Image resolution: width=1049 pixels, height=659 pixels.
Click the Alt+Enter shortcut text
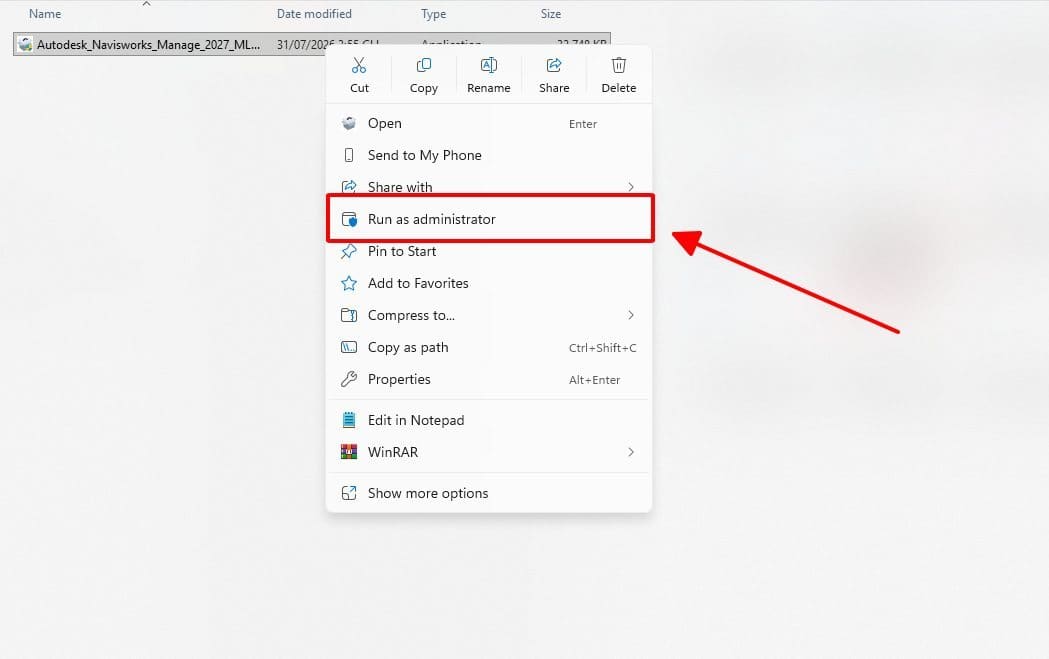pos(594,380)
